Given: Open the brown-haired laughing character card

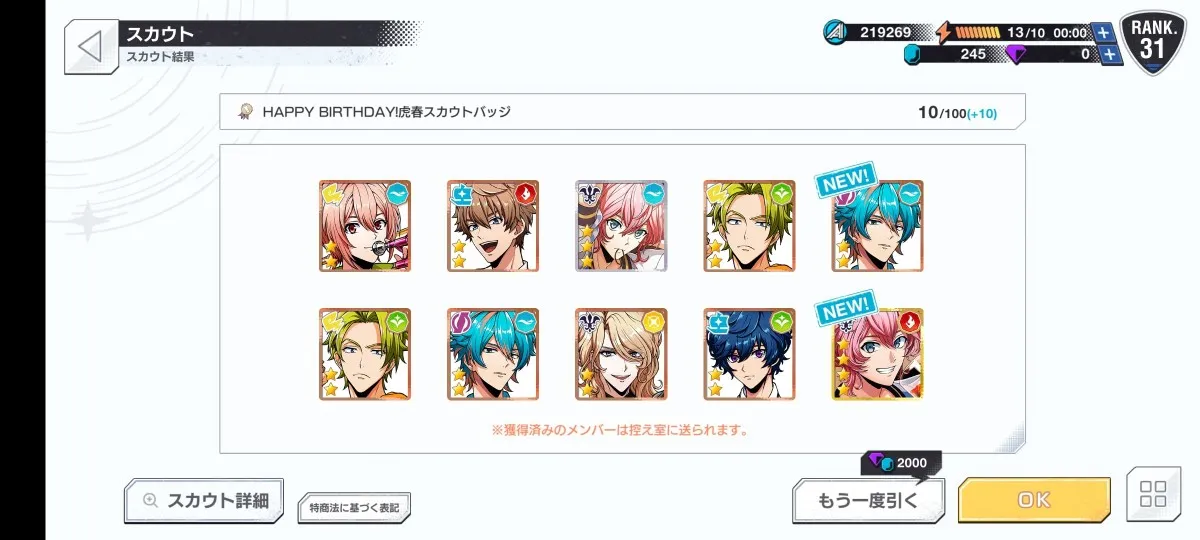Looking at the screenshot, I should pyautogui.click(x=493, y=226).
